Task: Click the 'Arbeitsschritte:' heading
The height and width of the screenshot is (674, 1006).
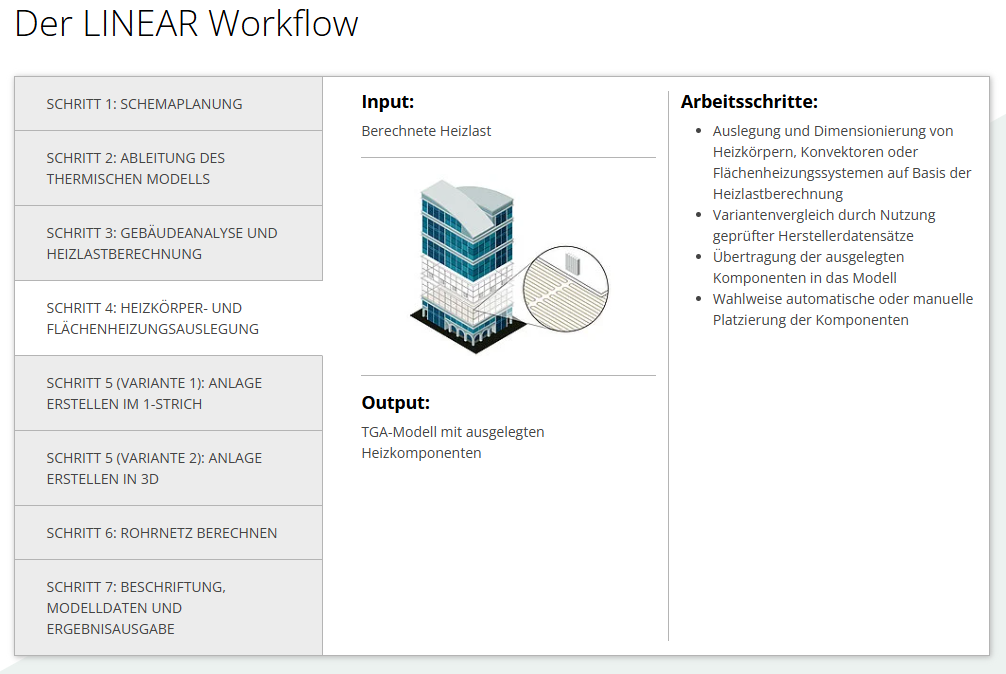Action: coord(749,102)
